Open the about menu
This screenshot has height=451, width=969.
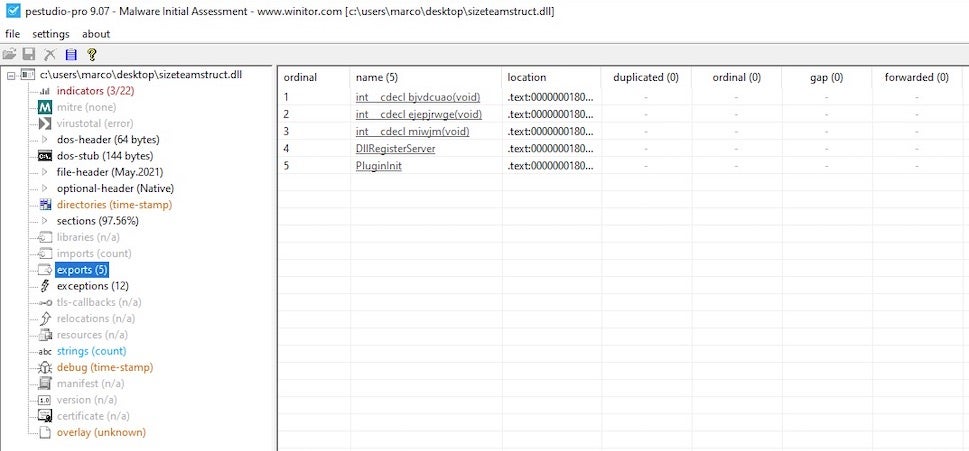pos(96,34)
